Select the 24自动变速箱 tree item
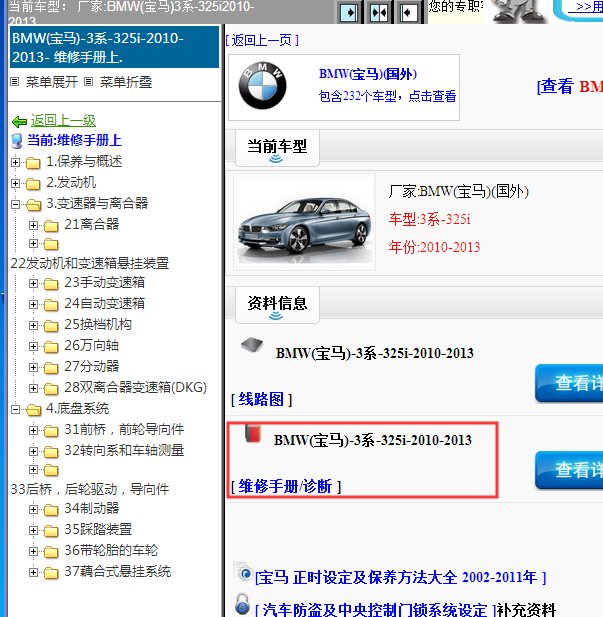 pyautogui.click(x=104, y=303)
